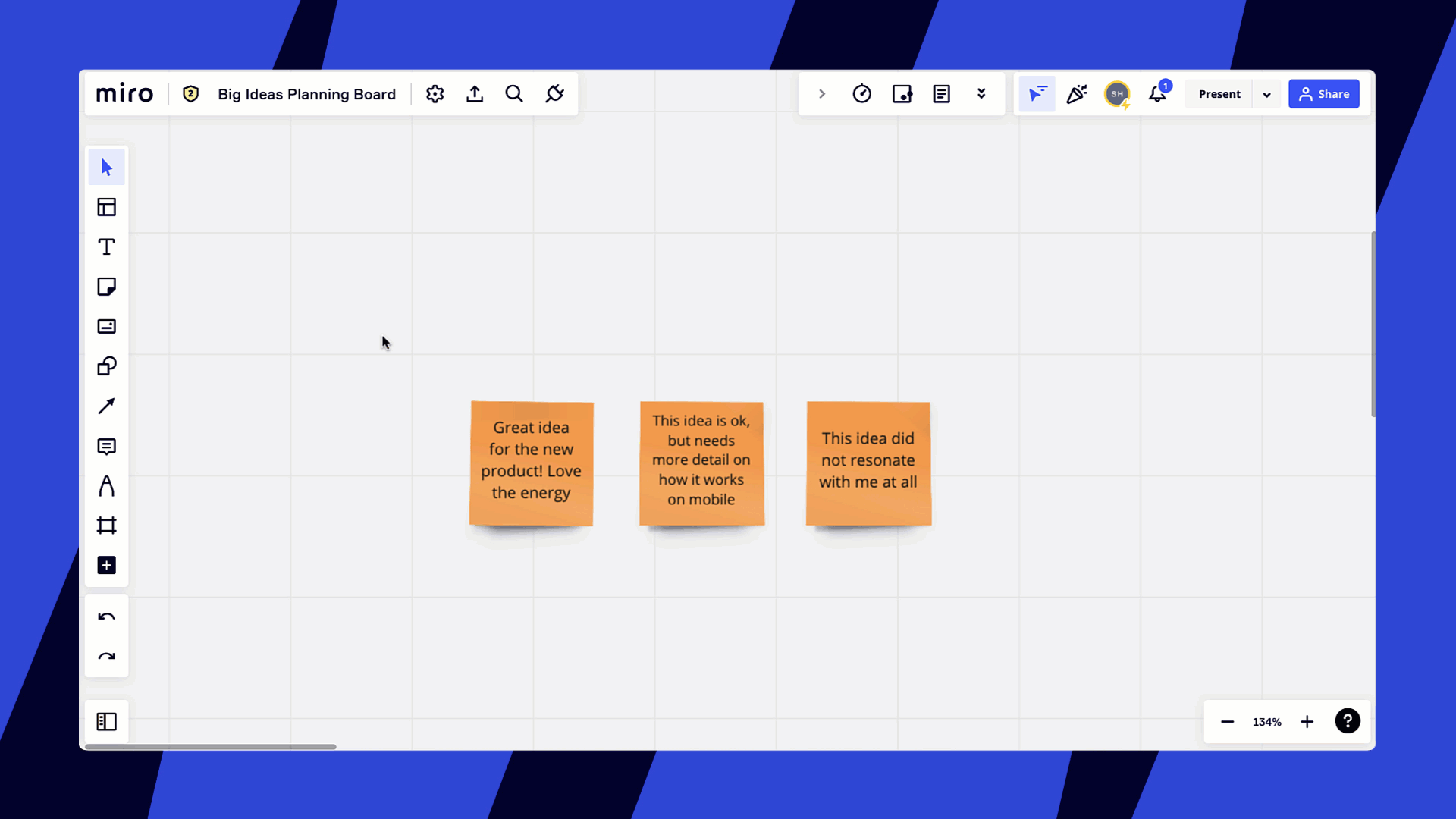
Task: Zoom out with minus button
Action: click(x=1227, y=722)
